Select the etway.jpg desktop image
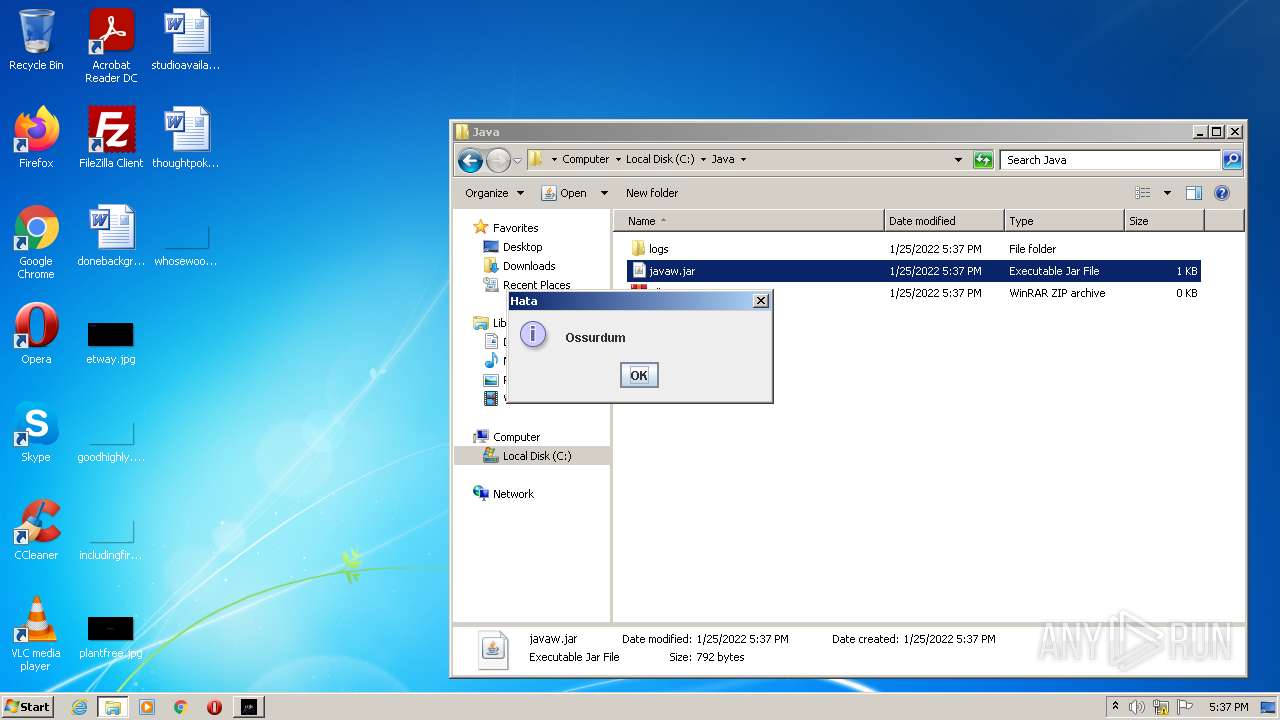 pos(111,342)
